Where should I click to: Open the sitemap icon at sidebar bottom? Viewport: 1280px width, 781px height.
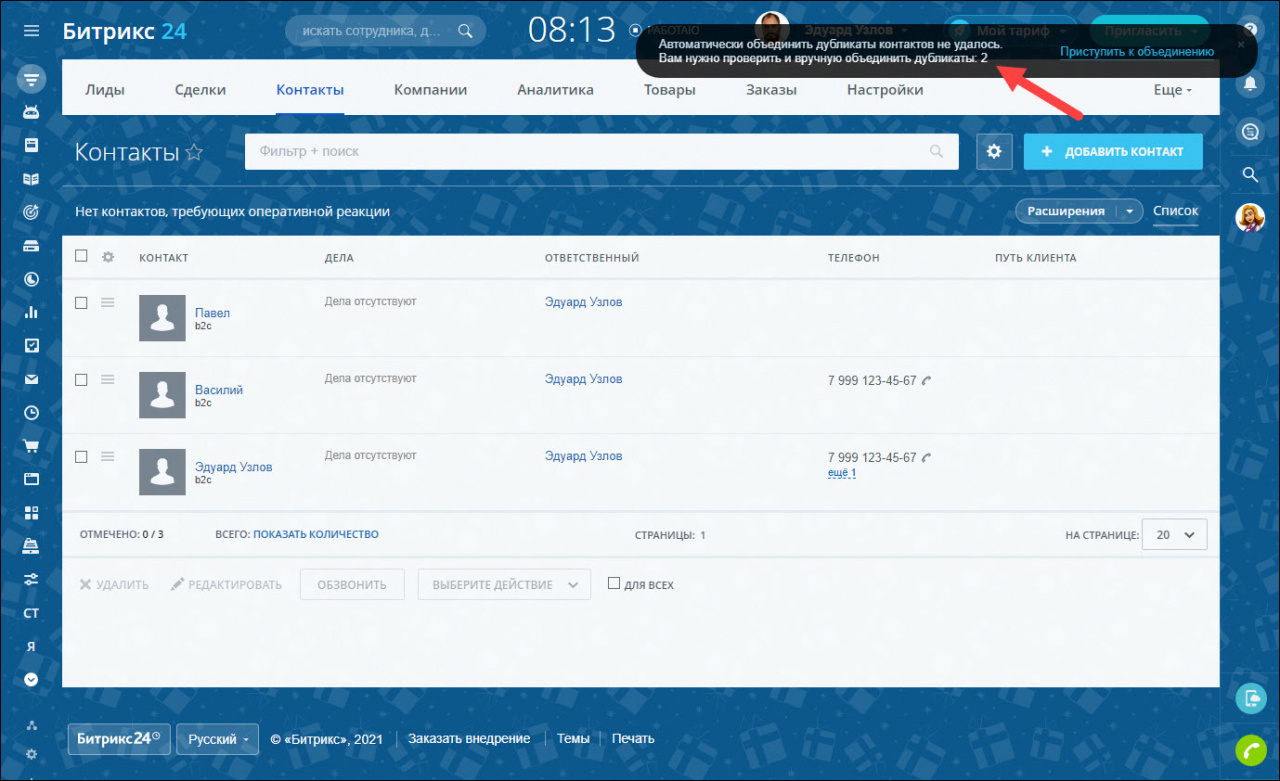click(31, 725)
